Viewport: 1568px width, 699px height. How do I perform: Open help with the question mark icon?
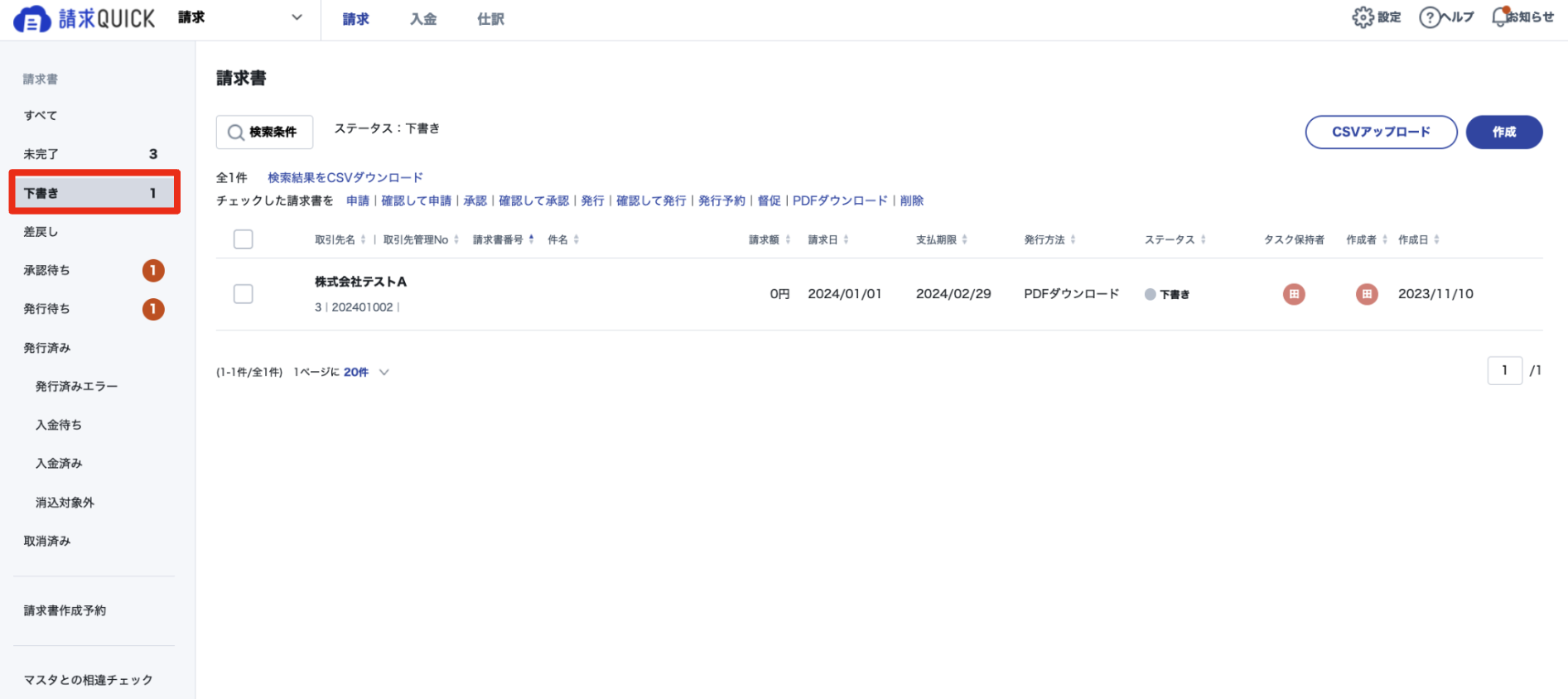pos(1430,17)
